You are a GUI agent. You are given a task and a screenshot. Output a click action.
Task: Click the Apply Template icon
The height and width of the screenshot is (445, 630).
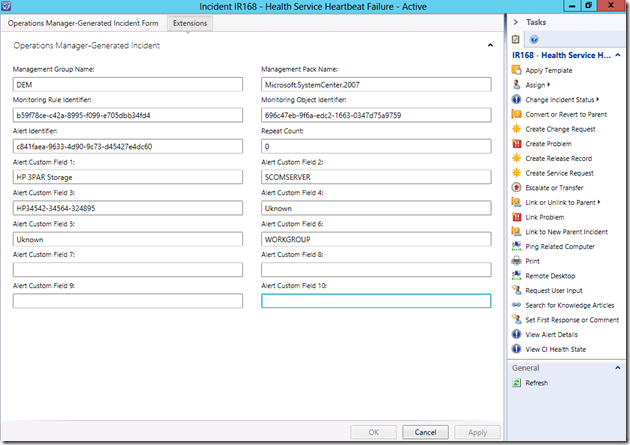coord(517,71)
